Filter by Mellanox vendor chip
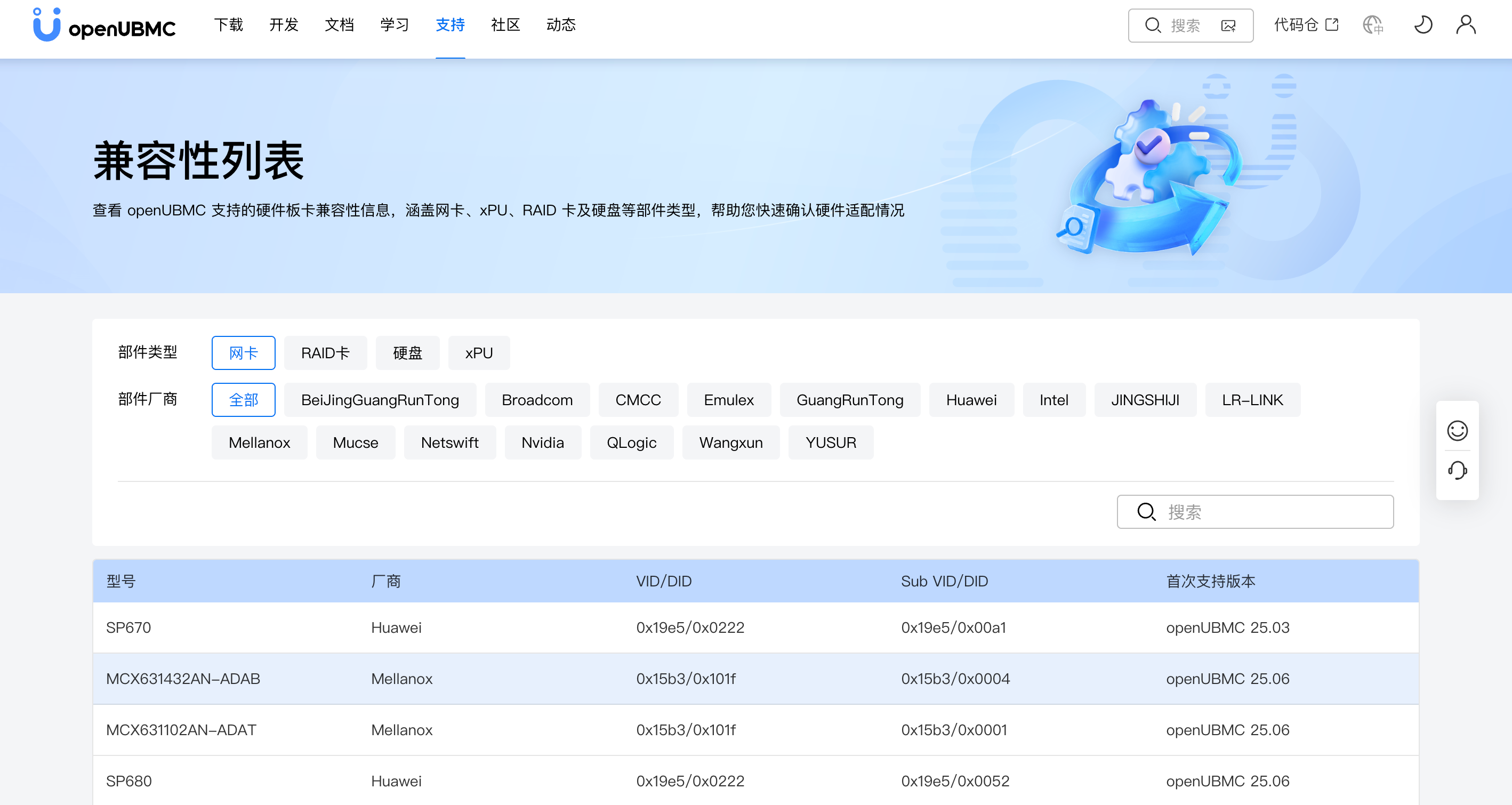Image resolution: width=1512 pixels, height=805 pixels. tap(260, 442)
